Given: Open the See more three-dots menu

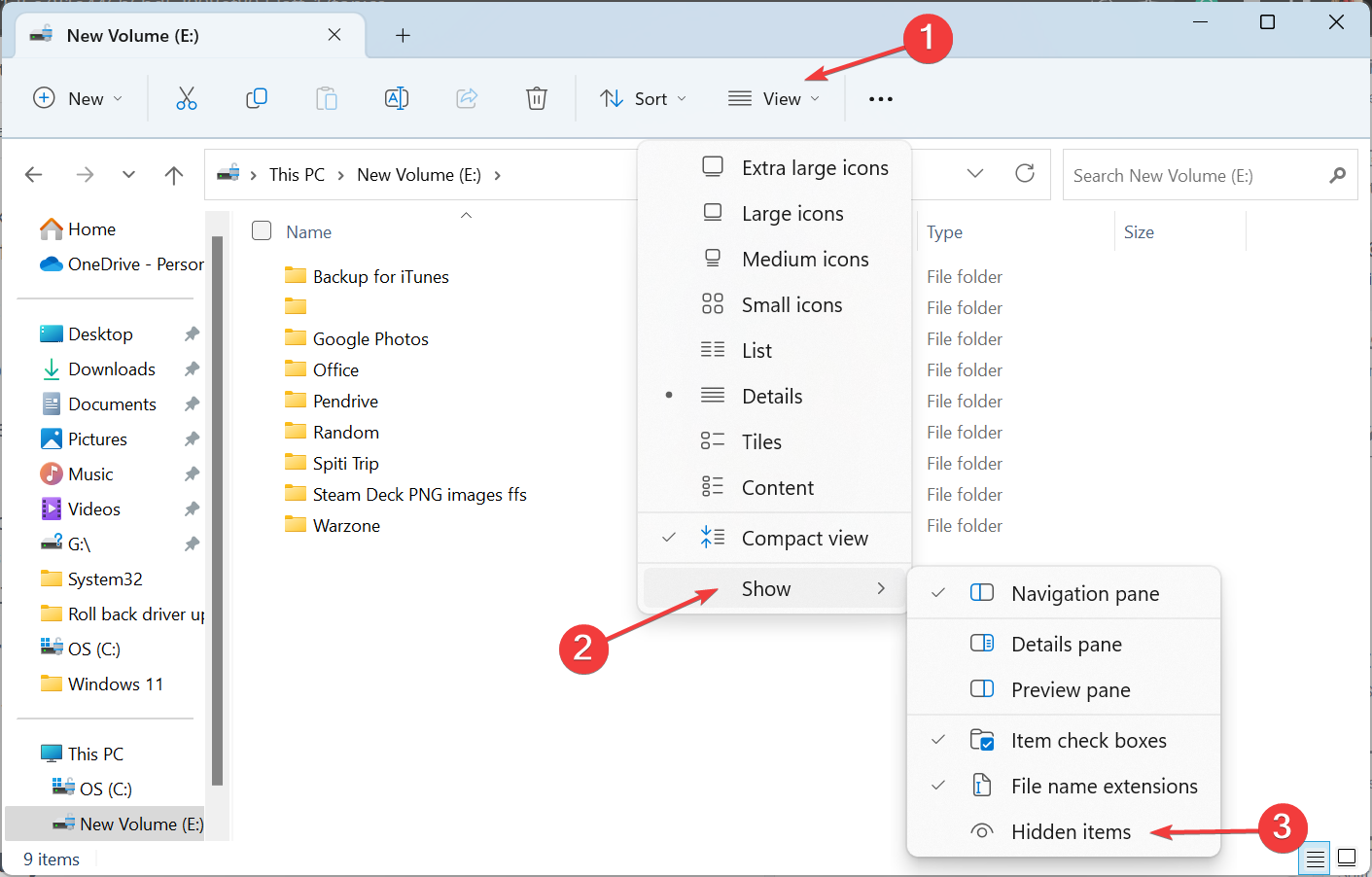Looking at the screenshot, I should 880,99.
